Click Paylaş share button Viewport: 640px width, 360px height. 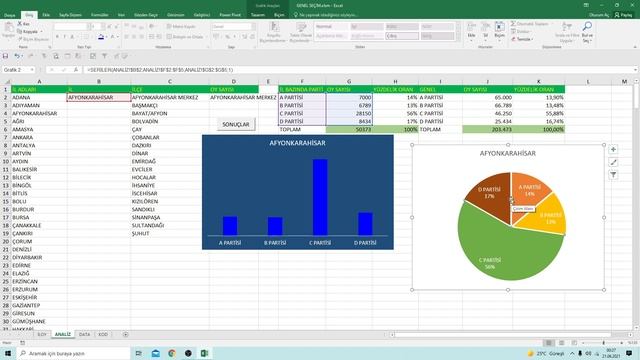[623, 15]
